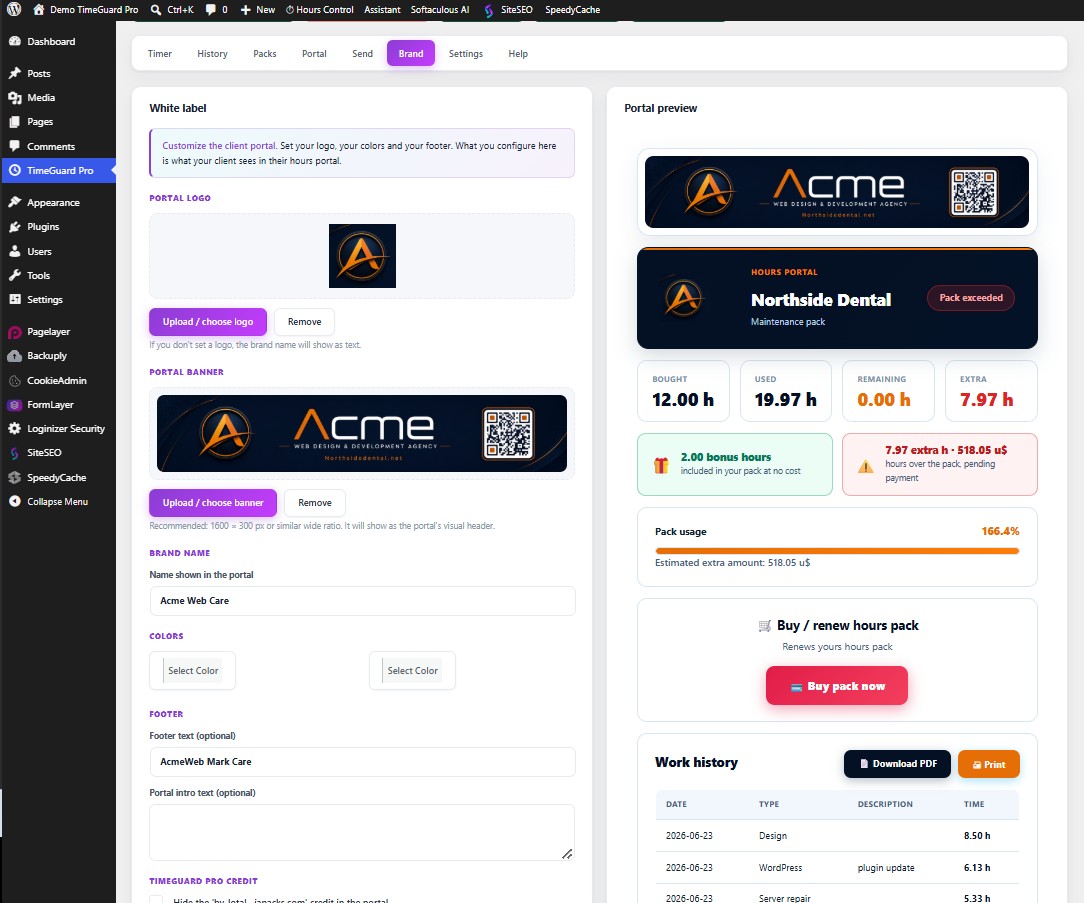Click the WordPress logo in admin bar
Viewport: 1084px width, 903px height.
(14, 10)
